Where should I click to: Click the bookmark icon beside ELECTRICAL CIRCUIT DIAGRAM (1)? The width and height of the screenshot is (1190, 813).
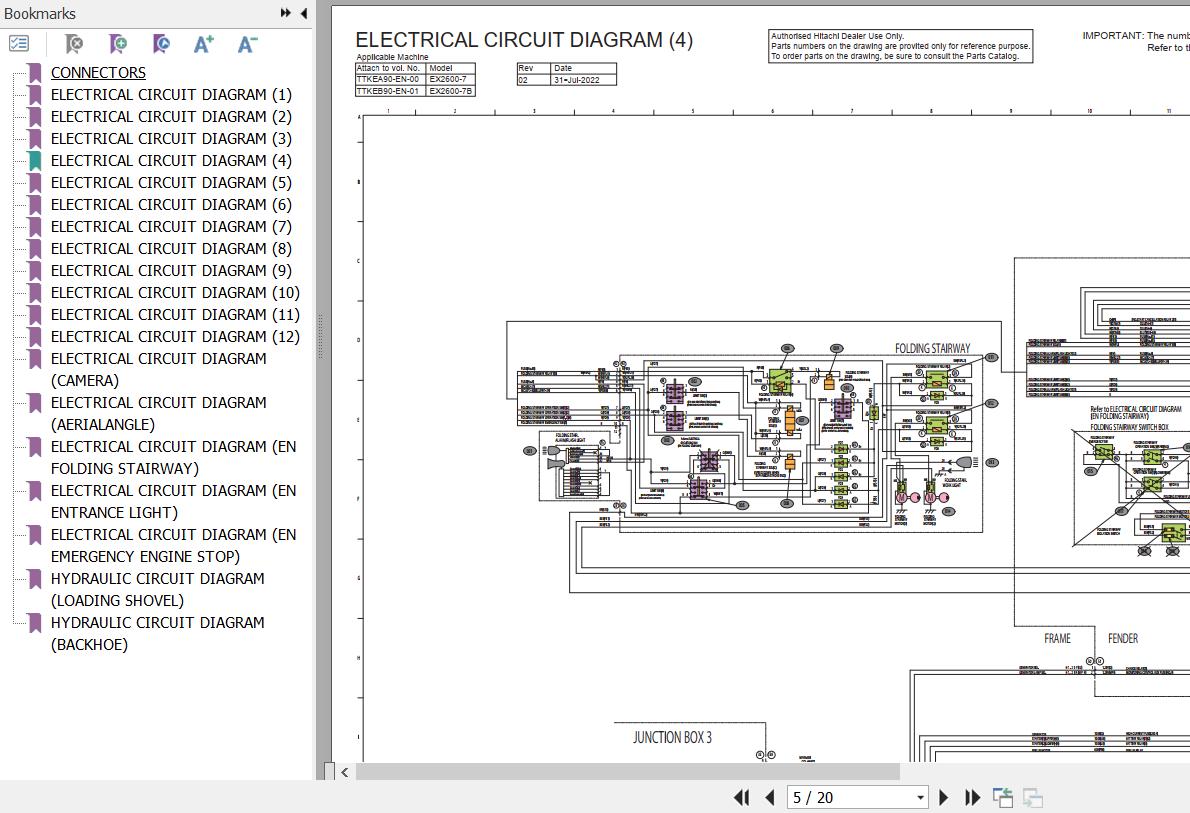pyautogui.click(x=35, y=95)
